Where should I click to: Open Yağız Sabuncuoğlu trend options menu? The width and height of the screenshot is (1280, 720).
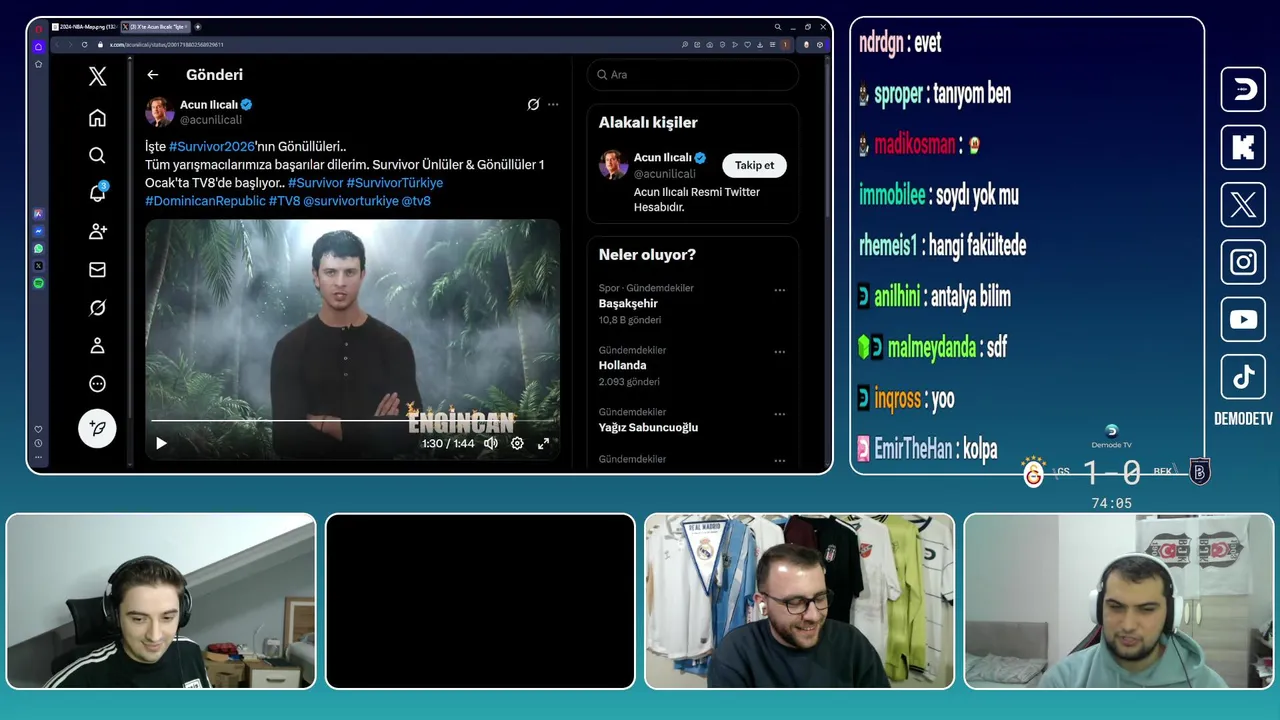(779, 414)
